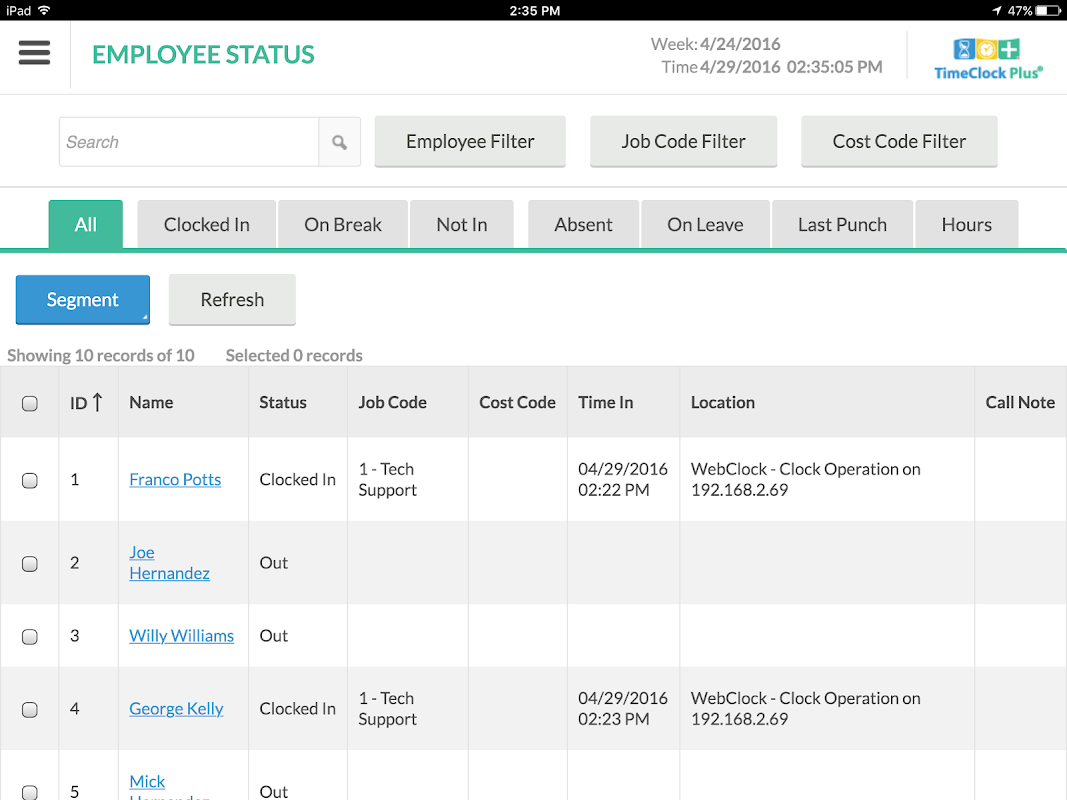Screen dimensions: 1067x800
Task: Click the TimeClock Plus logo
Action: tap(988, 60)
